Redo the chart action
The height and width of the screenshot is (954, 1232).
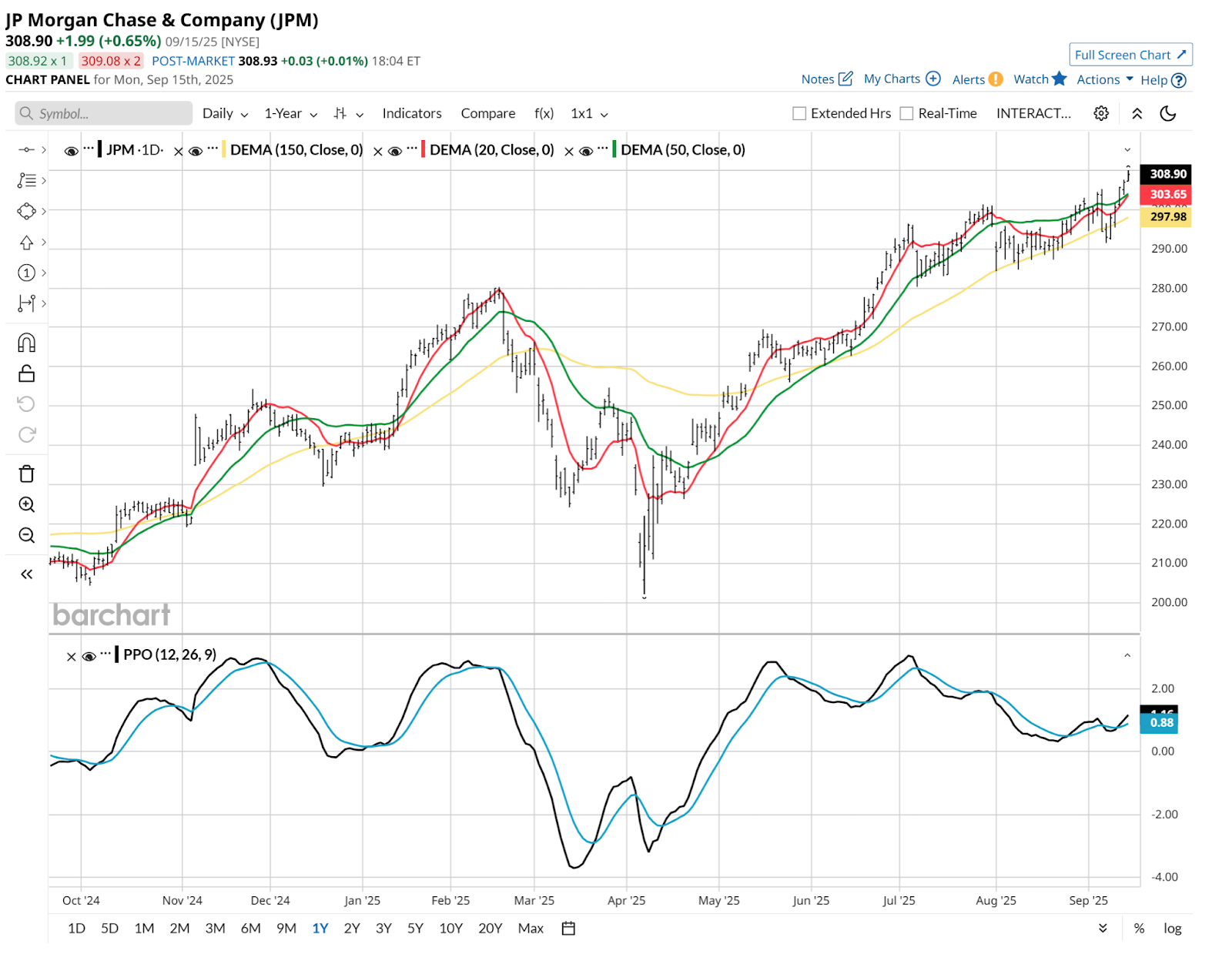26,435
